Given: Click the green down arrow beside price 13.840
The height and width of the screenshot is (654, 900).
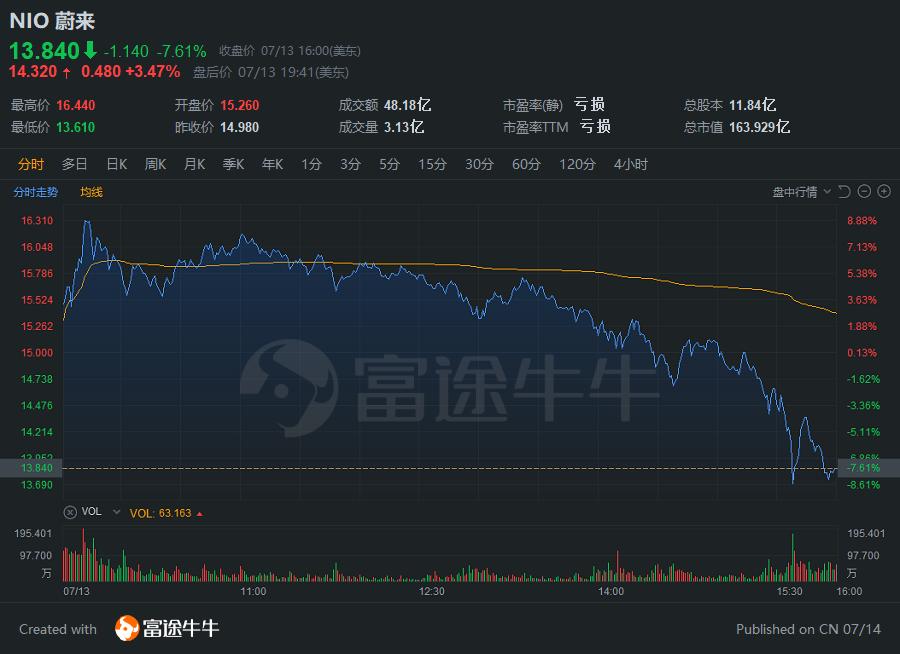Looking at the screenshot, I should tap(90, 50).
